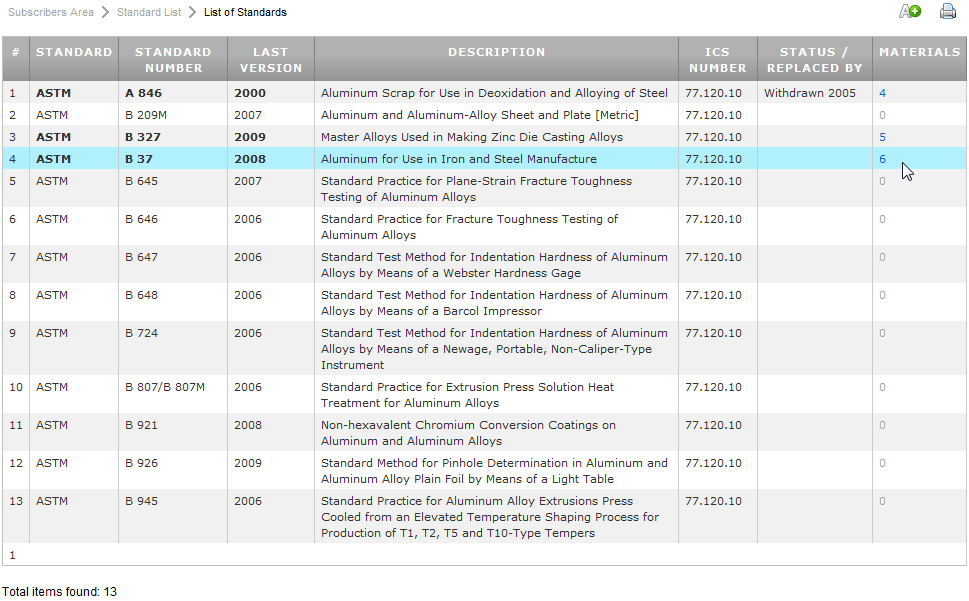Click 'Total items found: 13' text
Viewport: 969px width, 601px height.
[59, 592]
